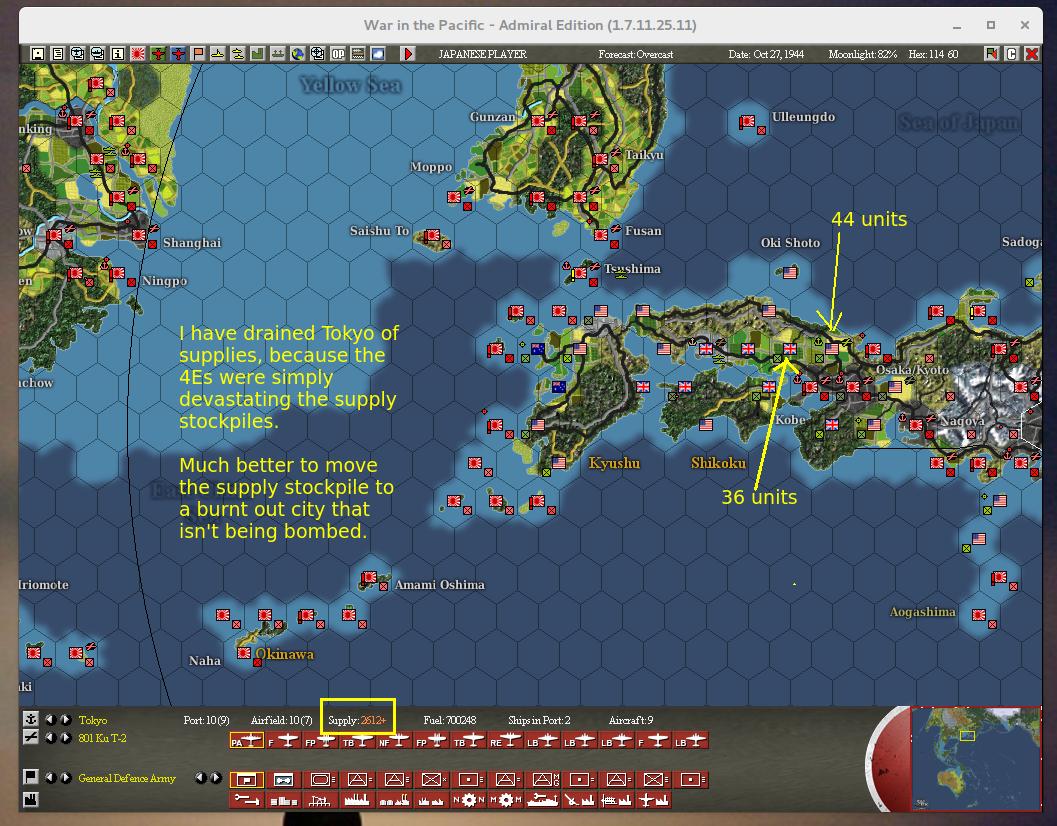Click the Aogashima base flag marker
Screen dimensions: 1057x826
(979, 615)
